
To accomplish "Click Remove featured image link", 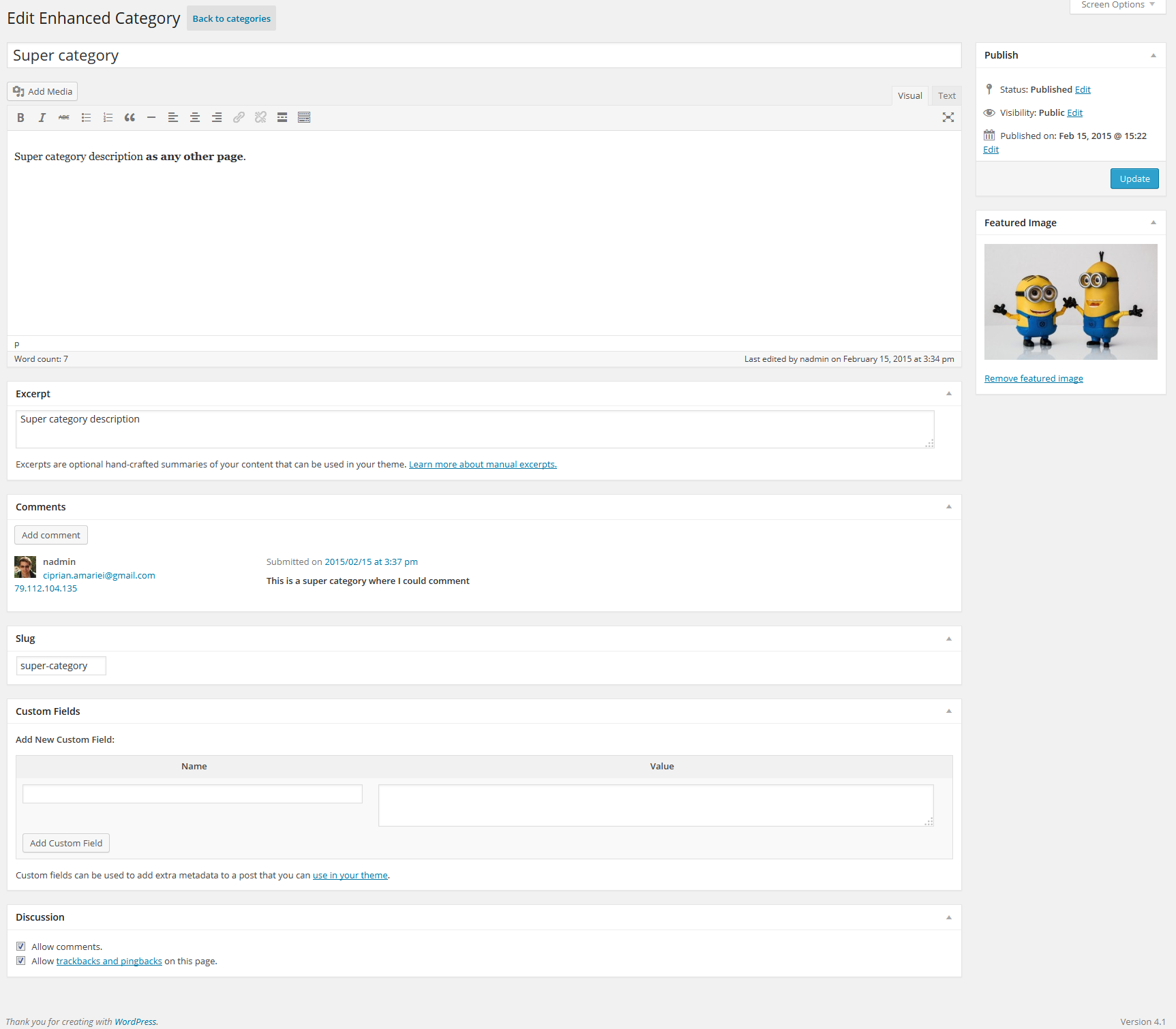I will click(1034, 379).
